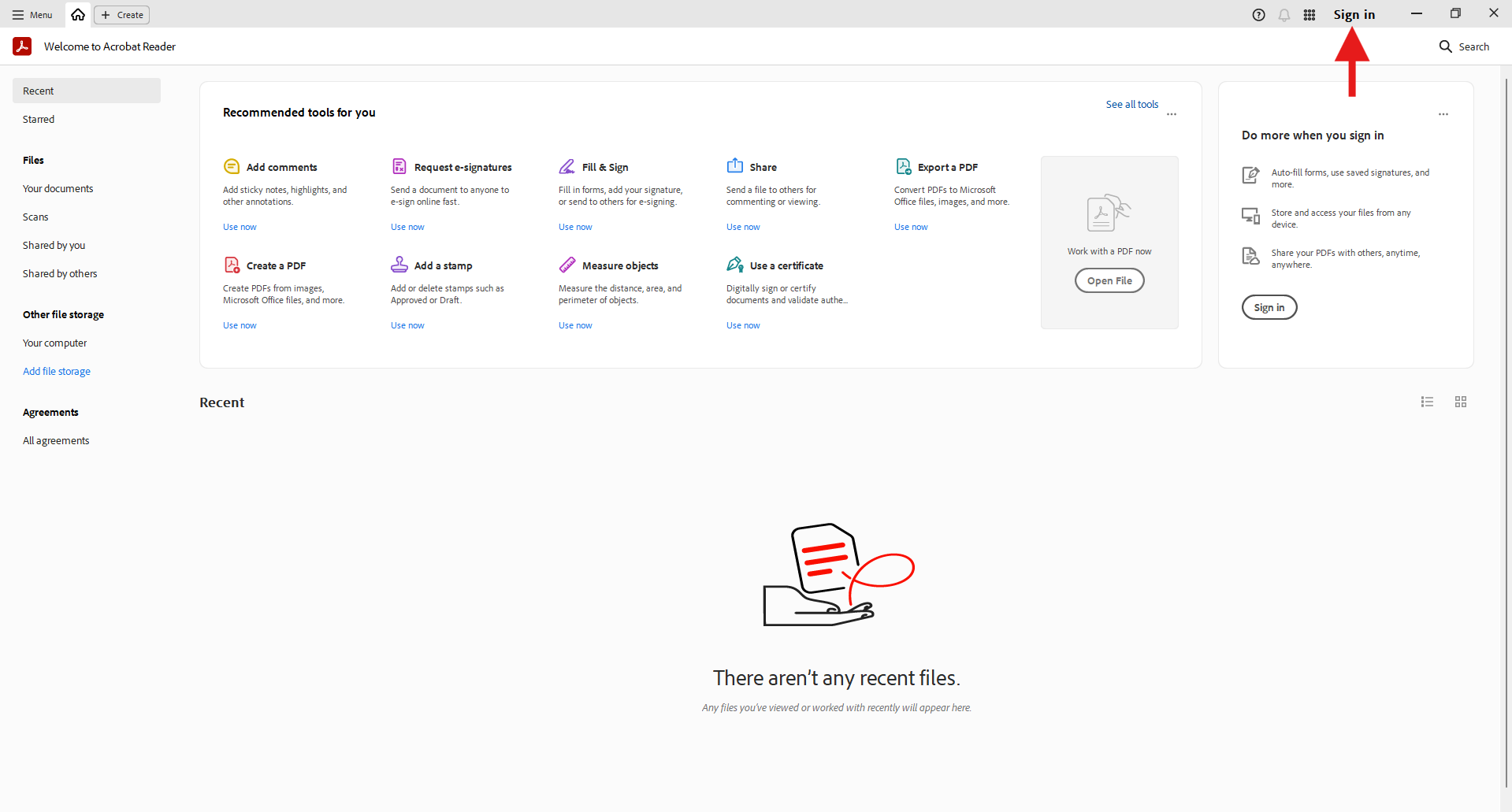Click the PDF document illustration icon
This screenshot has width=1512, height=812.
(x=1109, y=213)
